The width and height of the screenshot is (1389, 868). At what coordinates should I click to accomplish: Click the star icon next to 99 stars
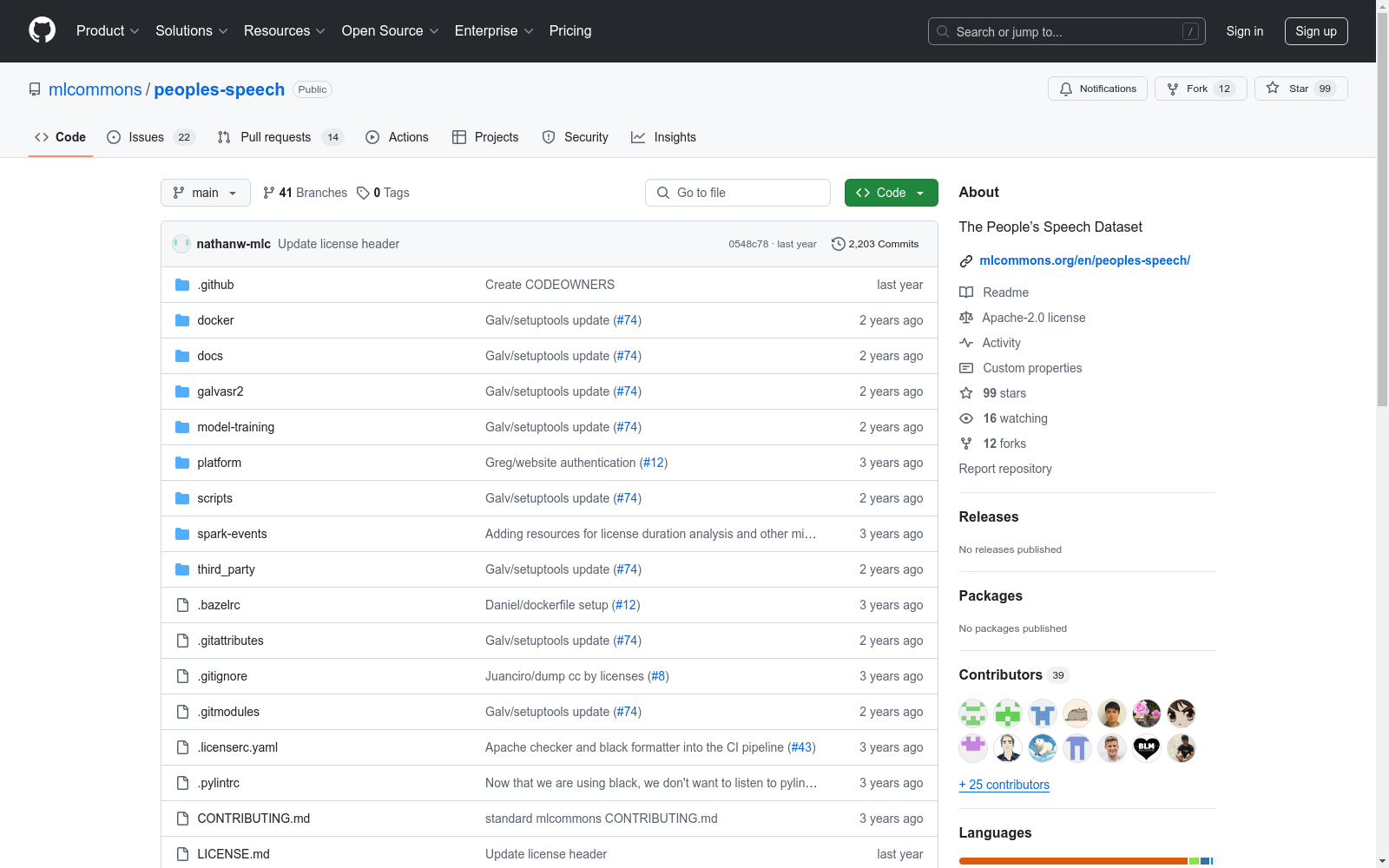pos(966,393)
